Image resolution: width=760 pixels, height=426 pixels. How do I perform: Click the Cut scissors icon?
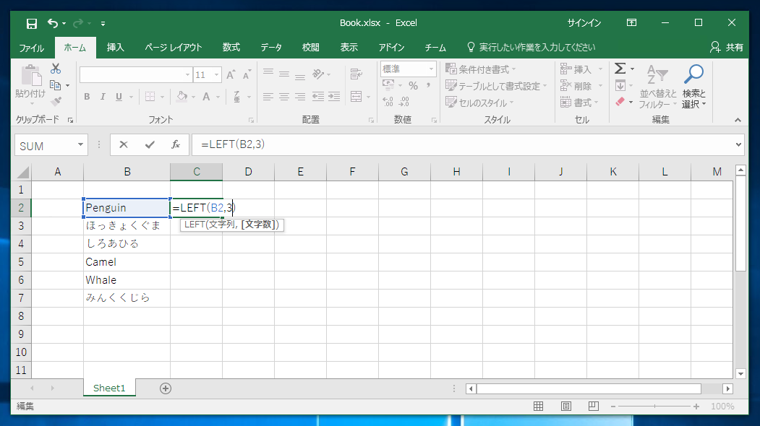pyautogui.click(x=56, y=69)
